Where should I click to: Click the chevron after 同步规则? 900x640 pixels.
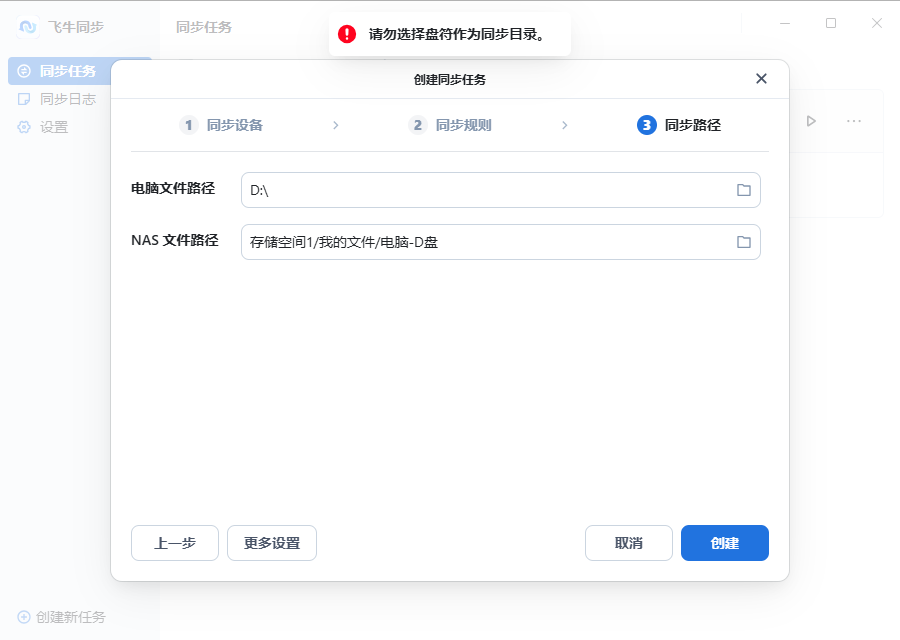point(565,125)
